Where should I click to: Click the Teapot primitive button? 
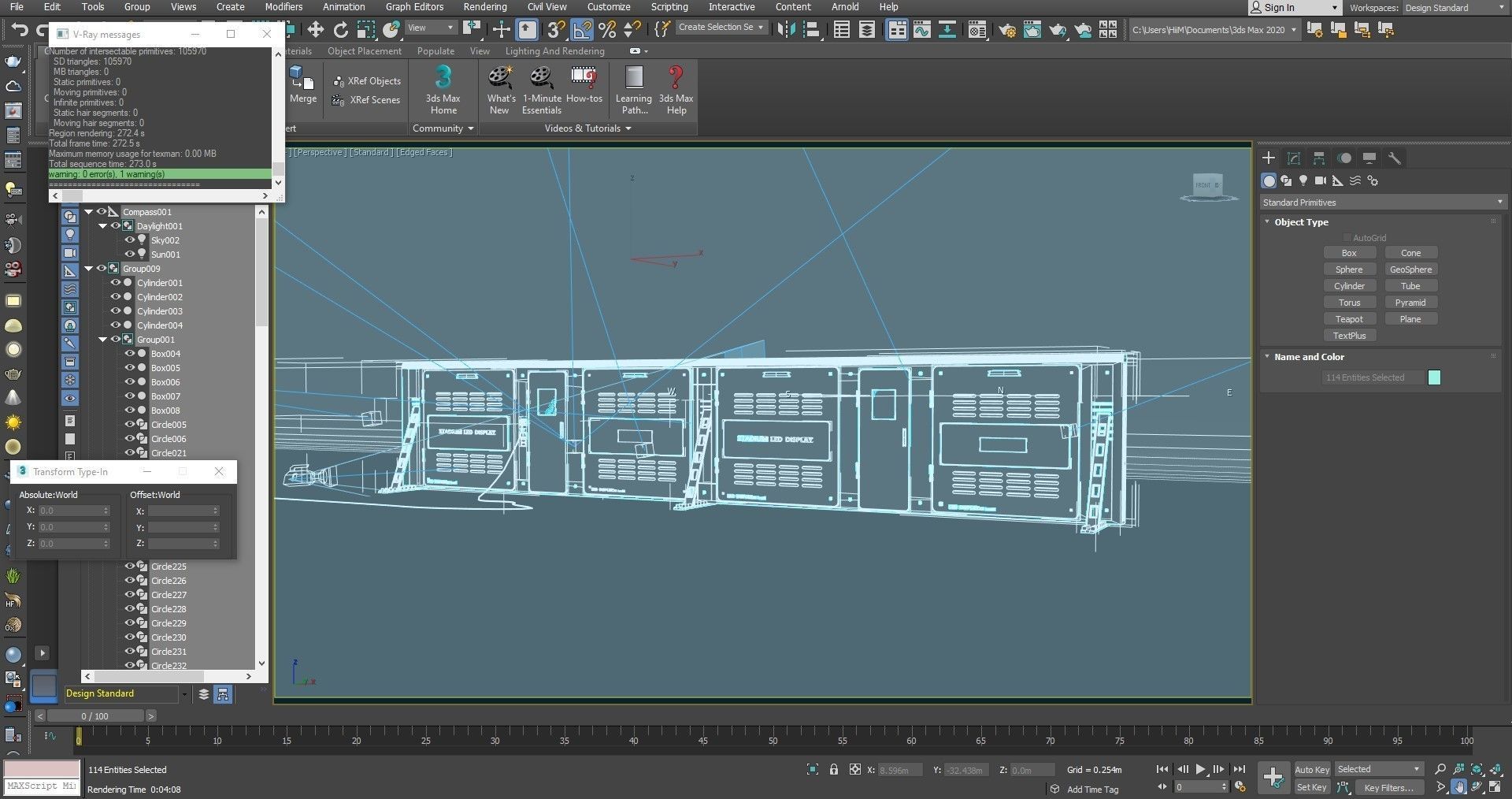[1349, 319]
